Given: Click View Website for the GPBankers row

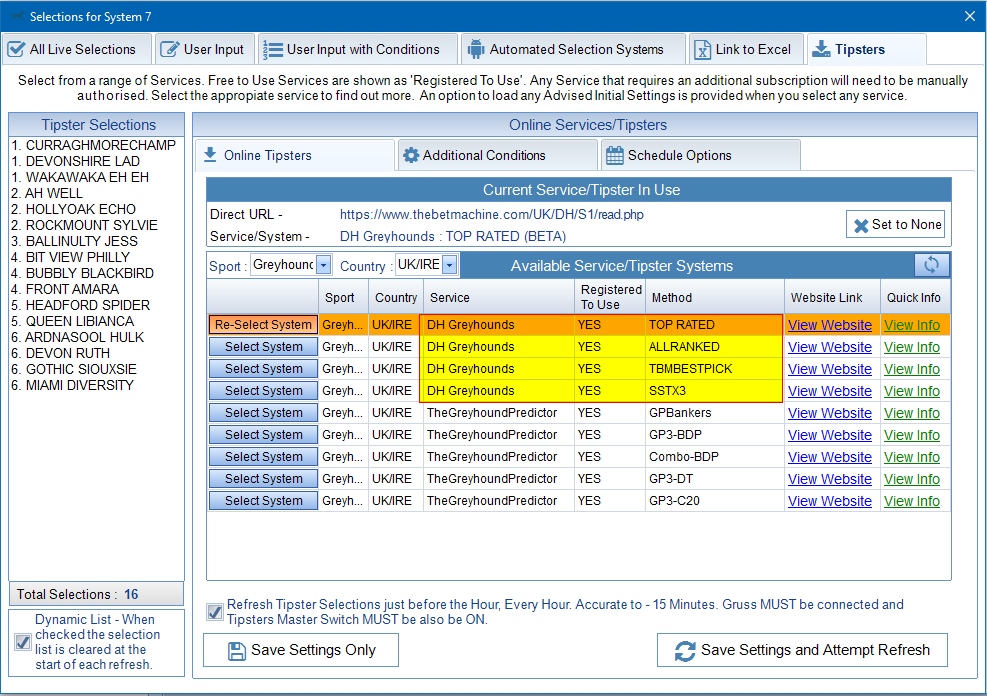Looking at the screenshot, I should click(829, 413).
